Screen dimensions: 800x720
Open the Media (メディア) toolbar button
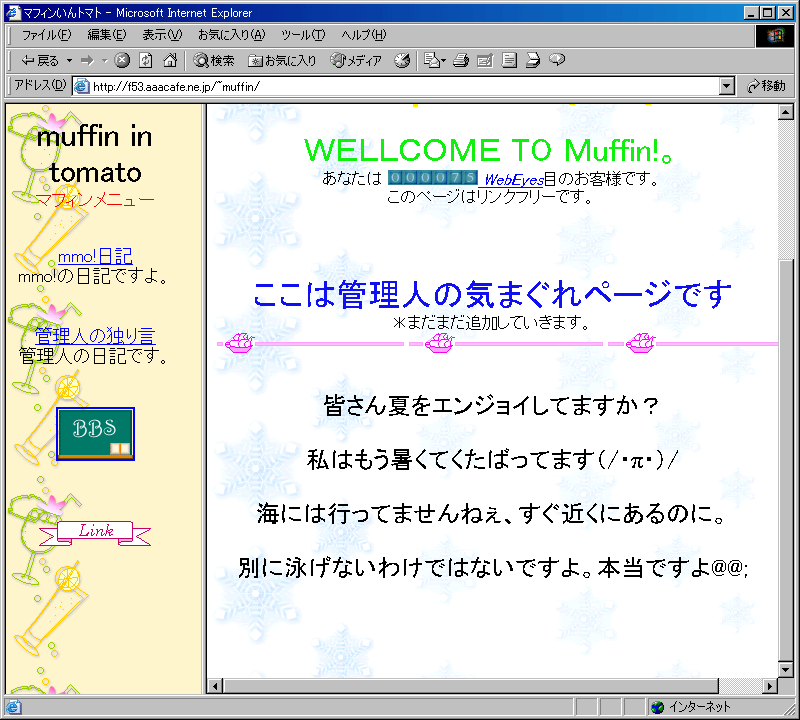(x=356, y=61)
